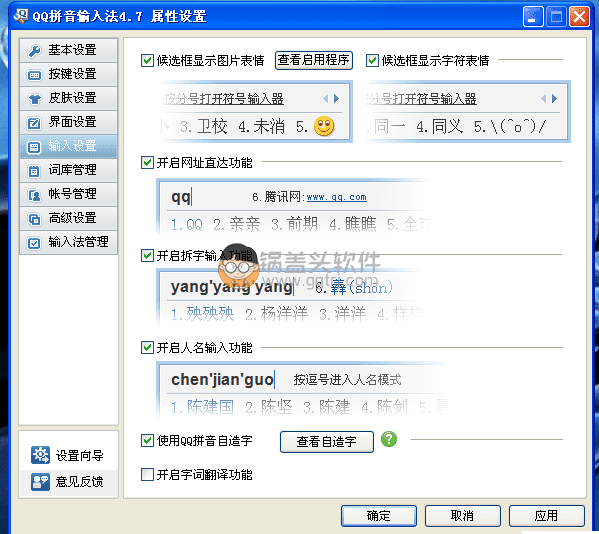Disable 开启网址直达功能 checkbox
This screenshot has height=534, width=599.
(147, 162)
